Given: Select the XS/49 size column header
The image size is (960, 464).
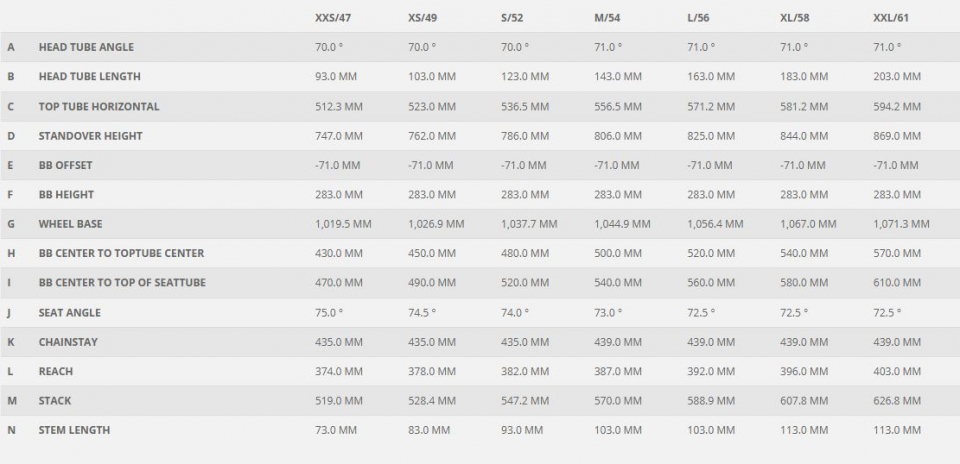Looking at the screenshot, I should (x=423, y=18).
